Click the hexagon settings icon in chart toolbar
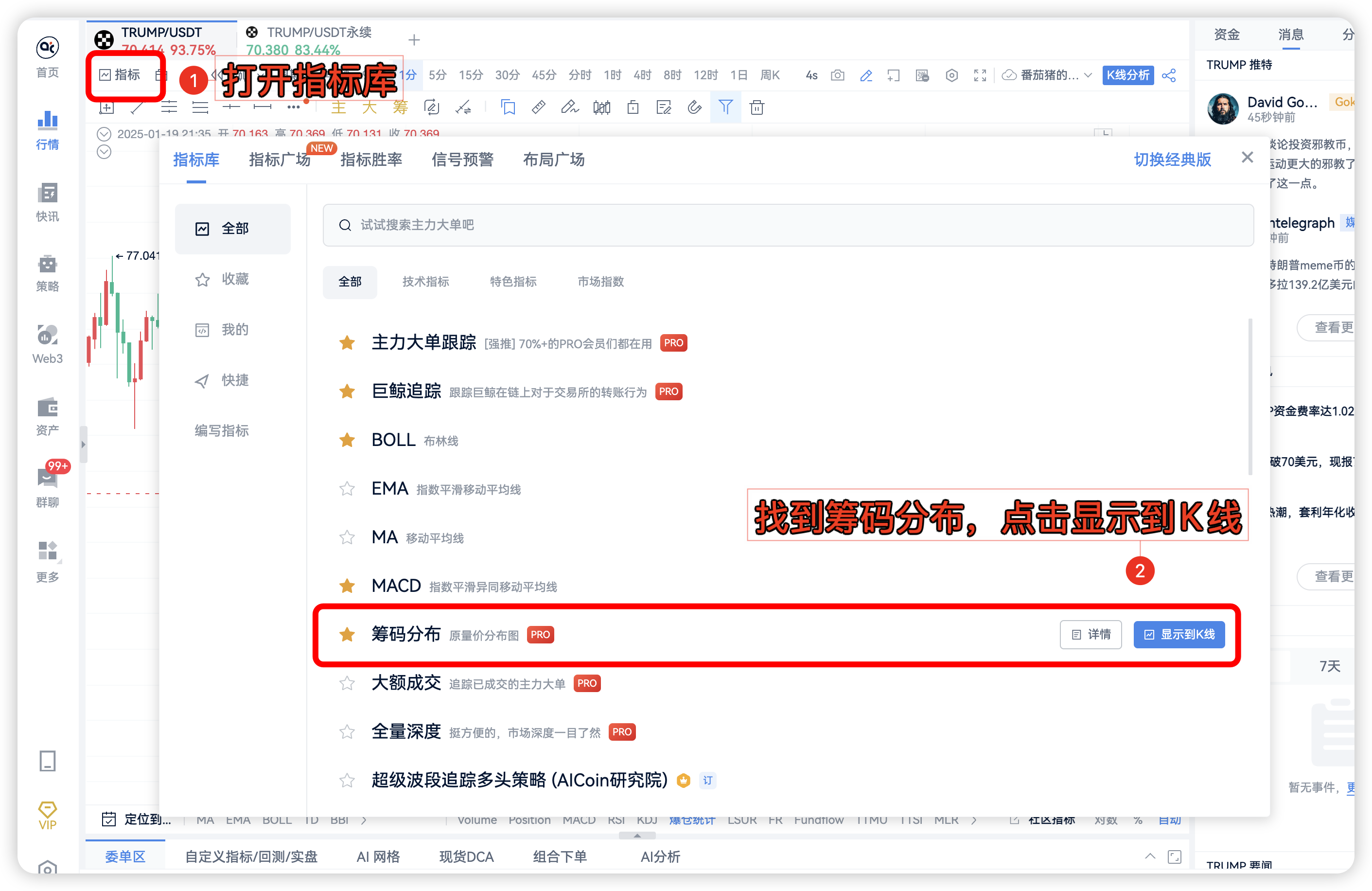The image size is (1372, 891). 951,75
